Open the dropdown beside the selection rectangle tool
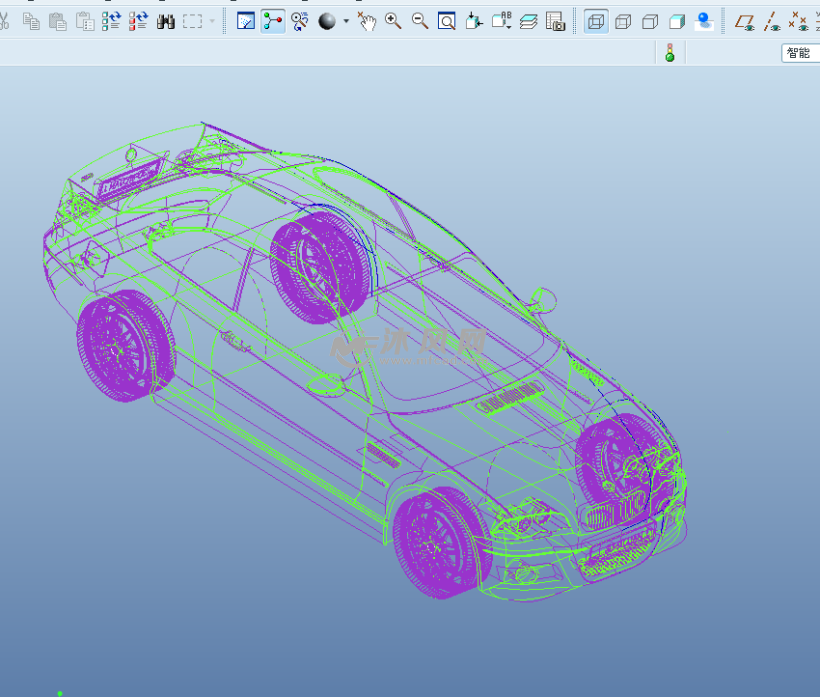This screenshot has width=820, height=697. click(x=212, y=20)
